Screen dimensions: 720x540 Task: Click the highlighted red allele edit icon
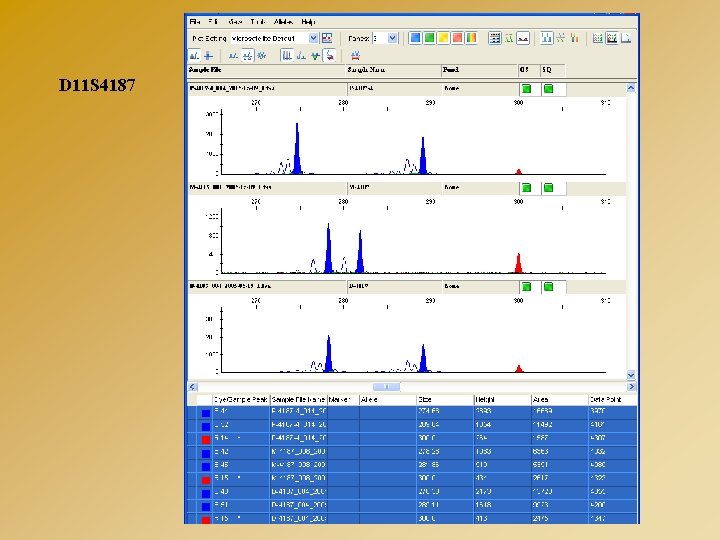pyautogui.click(x=330, y=56)
